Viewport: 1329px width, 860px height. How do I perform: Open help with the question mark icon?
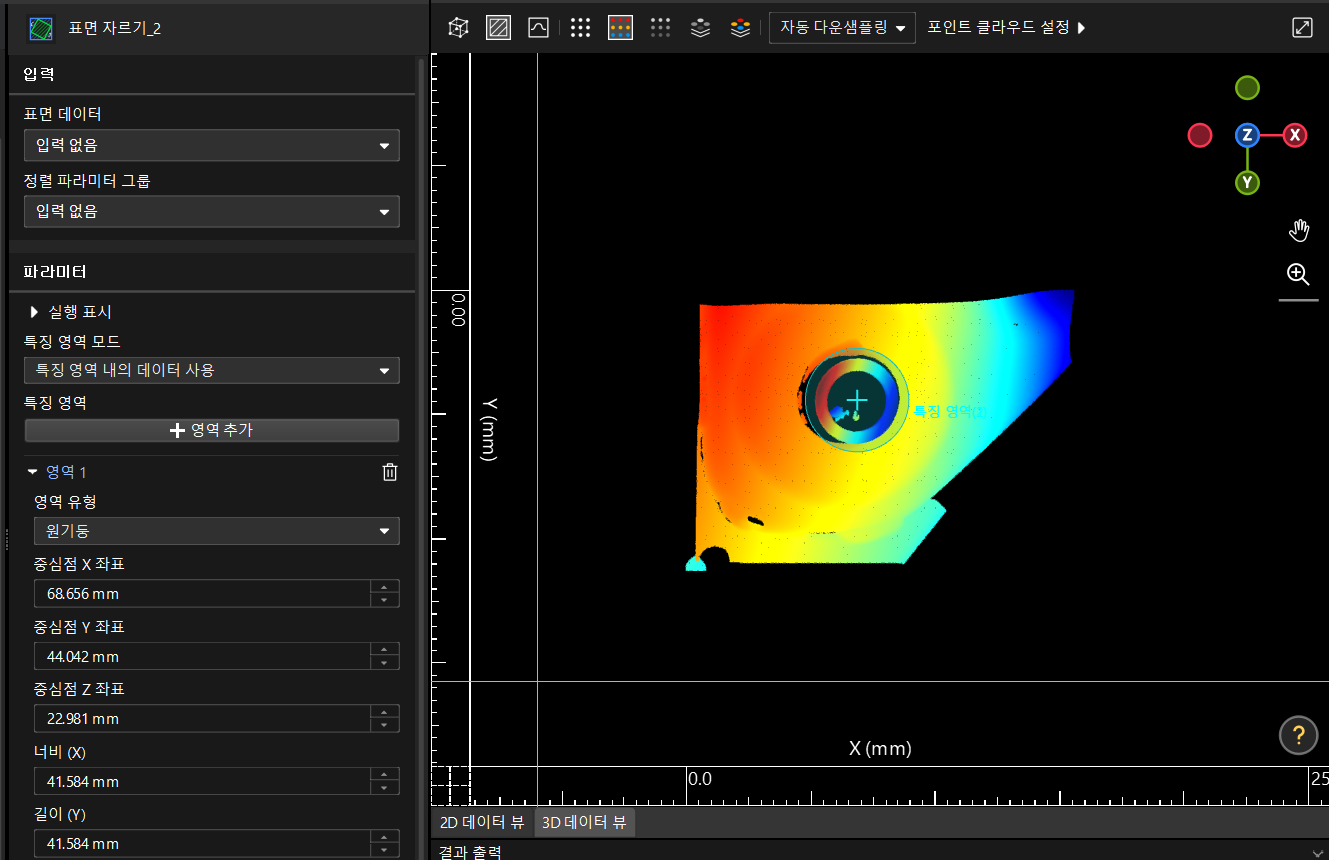(x=1298, y=736)
